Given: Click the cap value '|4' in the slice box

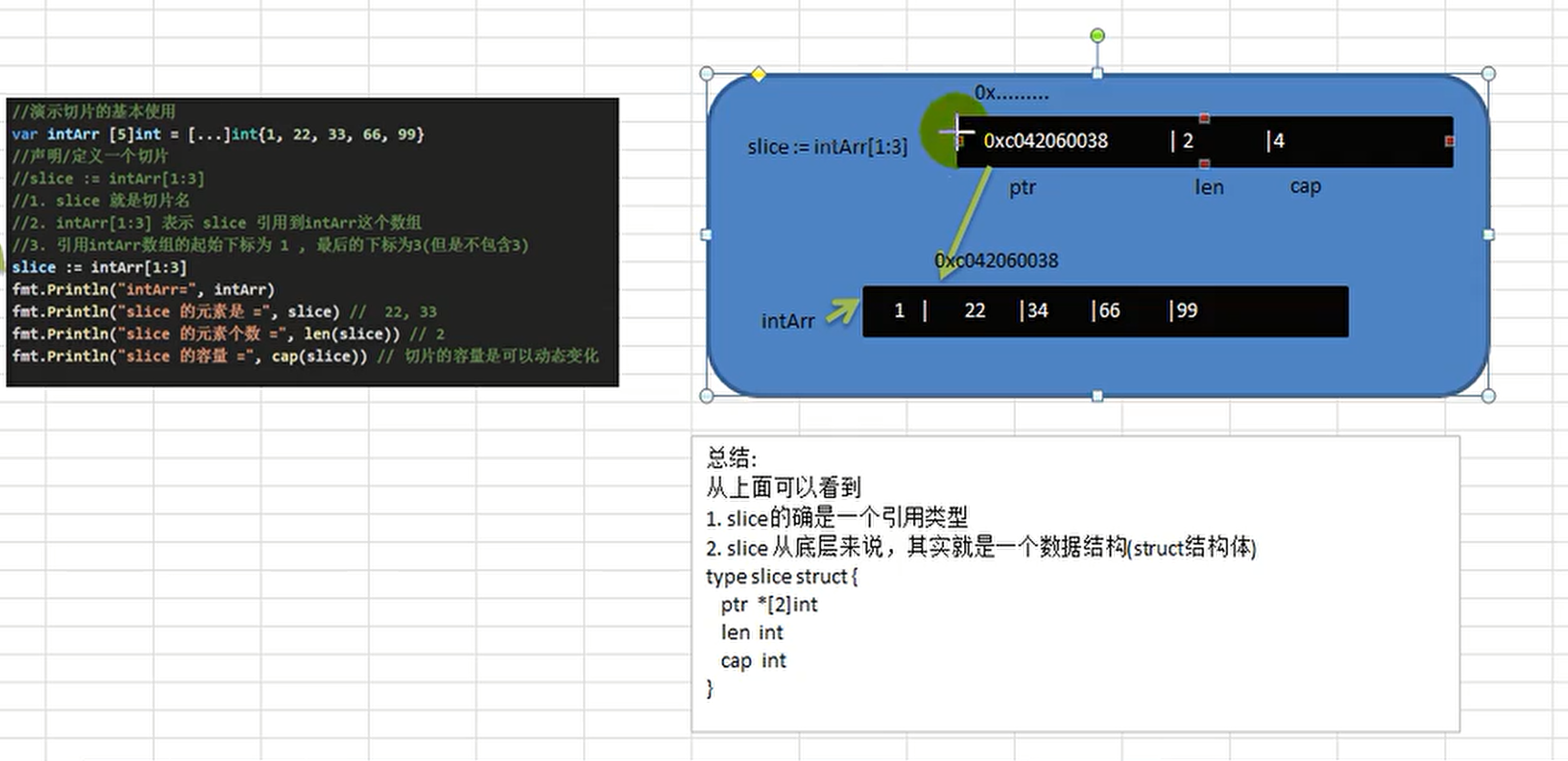Looking at the screenshot, I should click(x=1275, y=141).
